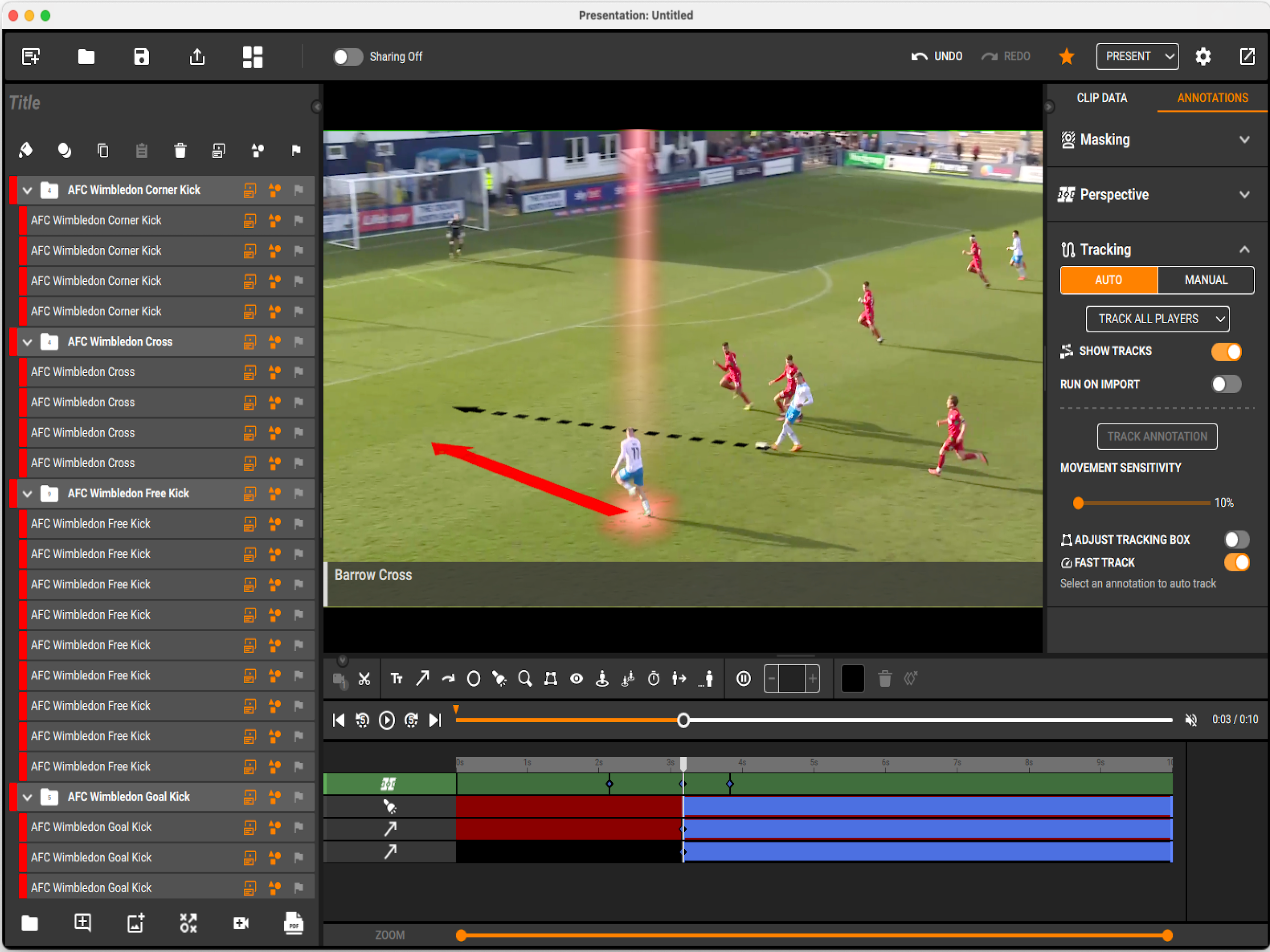Collapse the Tracking section
1270x952 pixels.
point(1244,249)
